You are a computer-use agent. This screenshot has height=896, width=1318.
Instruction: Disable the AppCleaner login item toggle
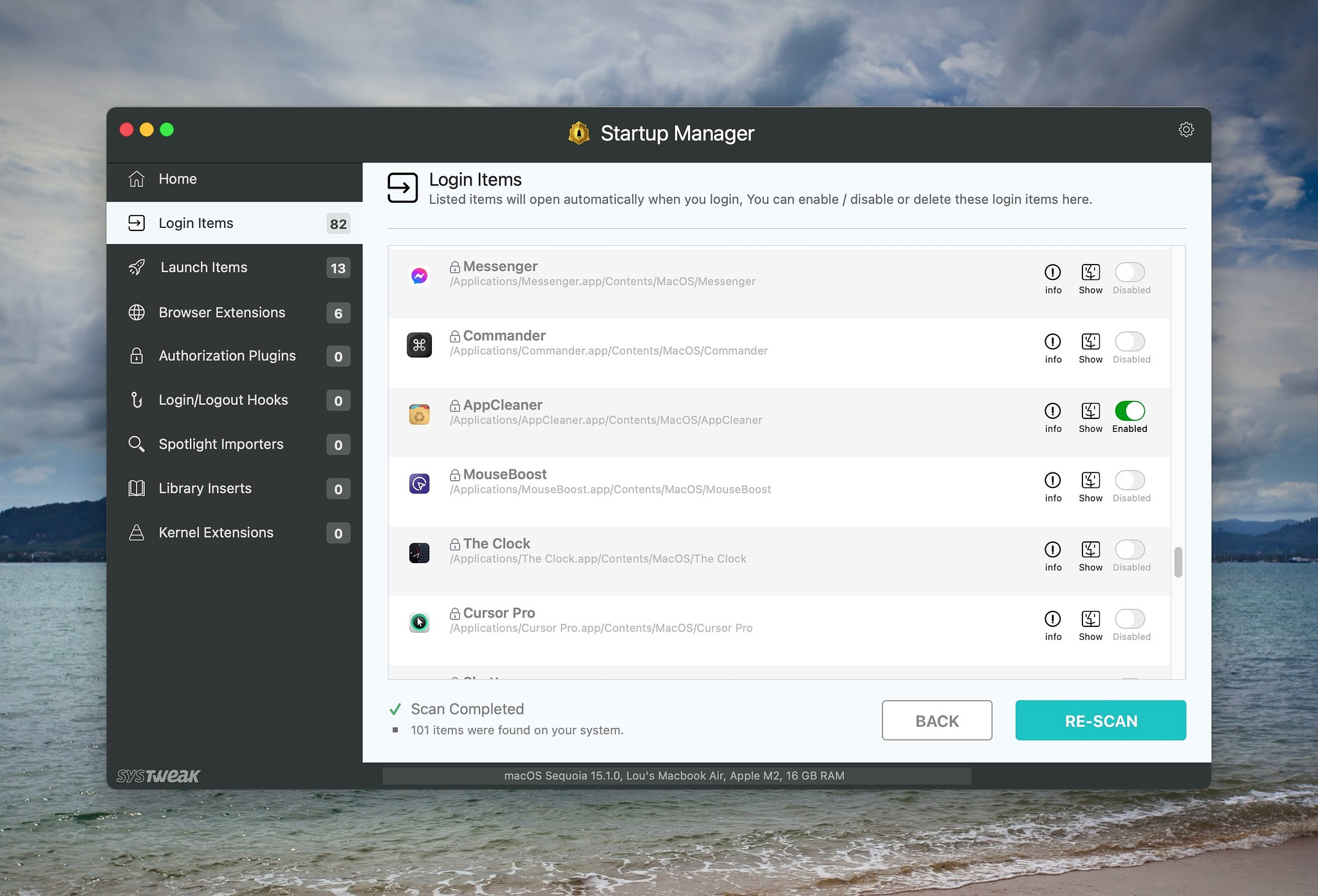[x=1129, y=411]
